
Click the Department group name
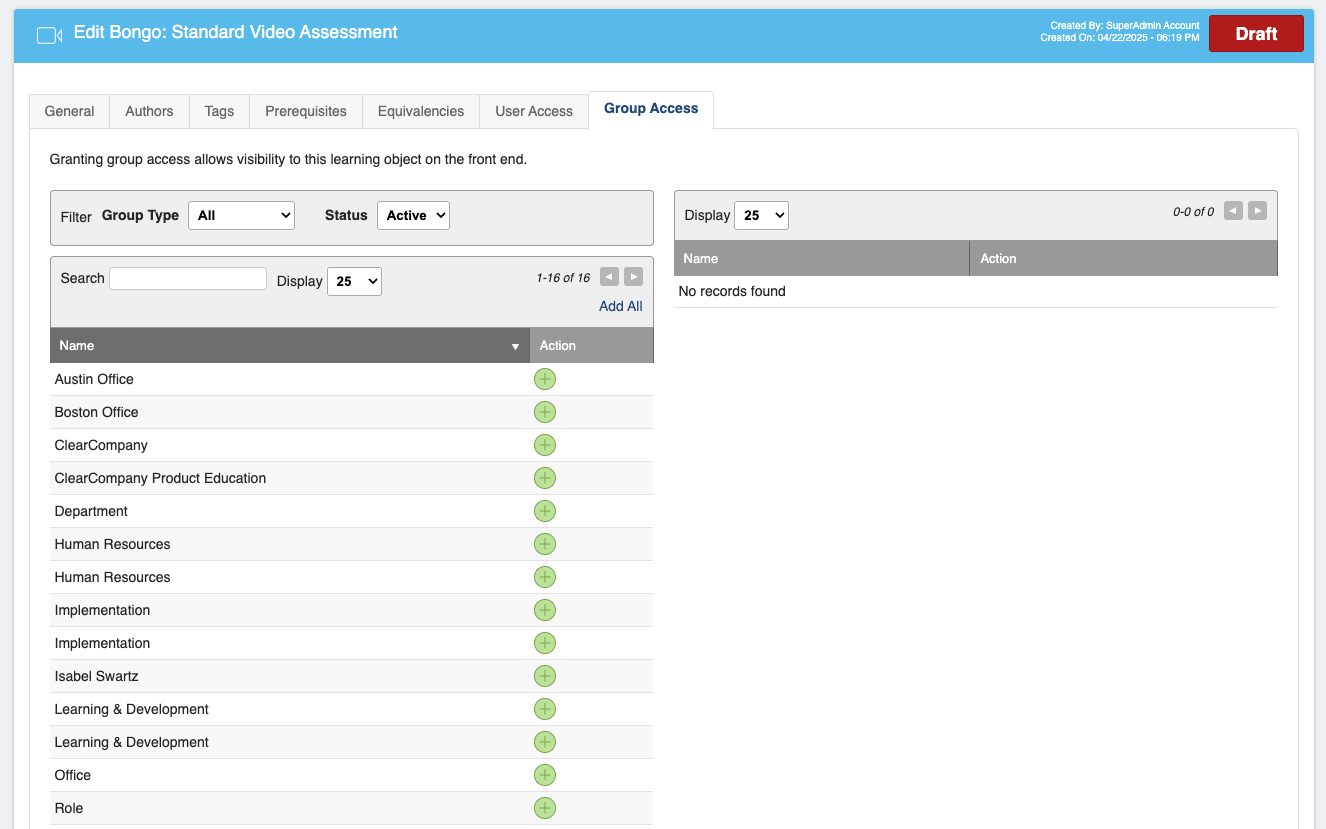coord(92,511)
